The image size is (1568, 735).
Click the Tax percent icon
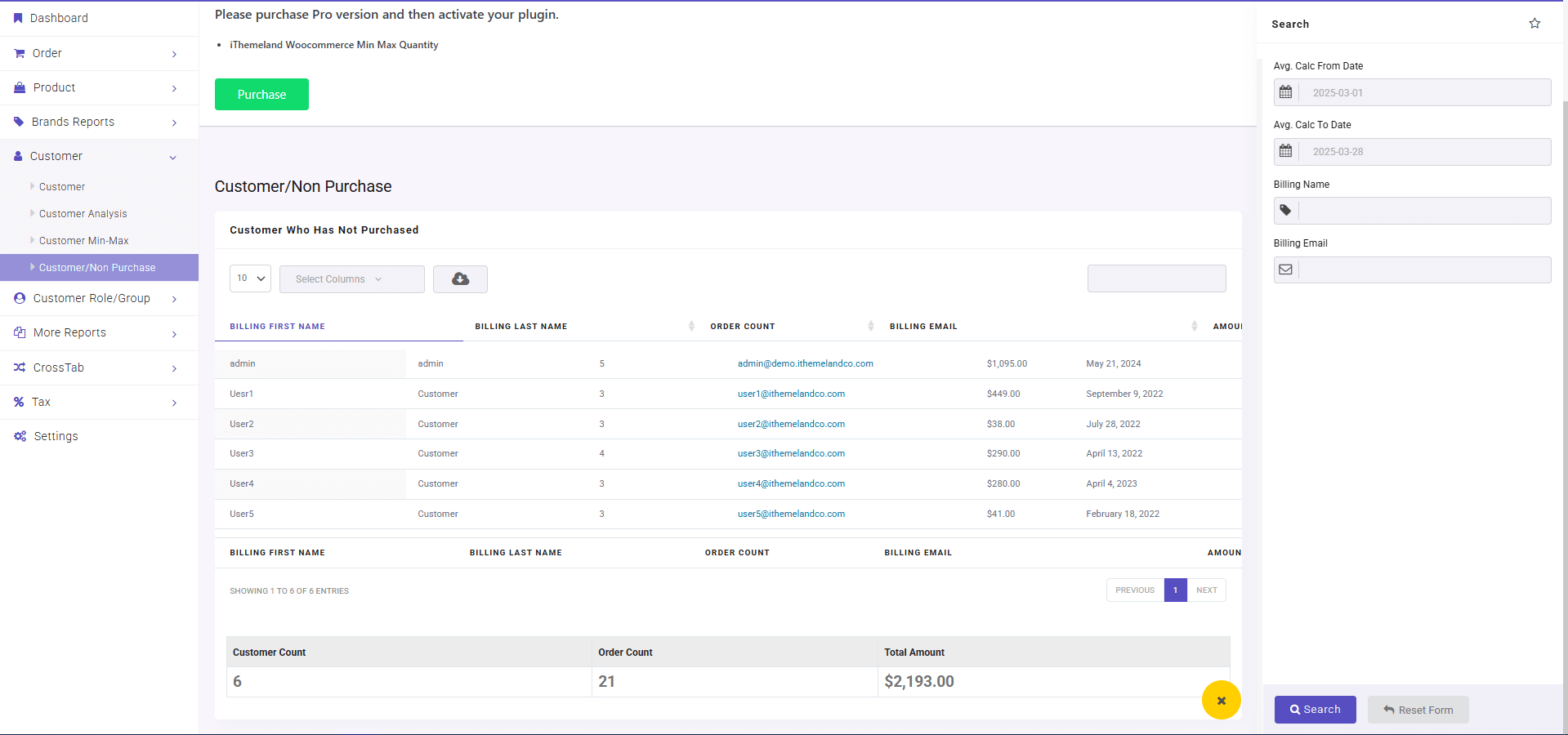(x=19, y=402)
